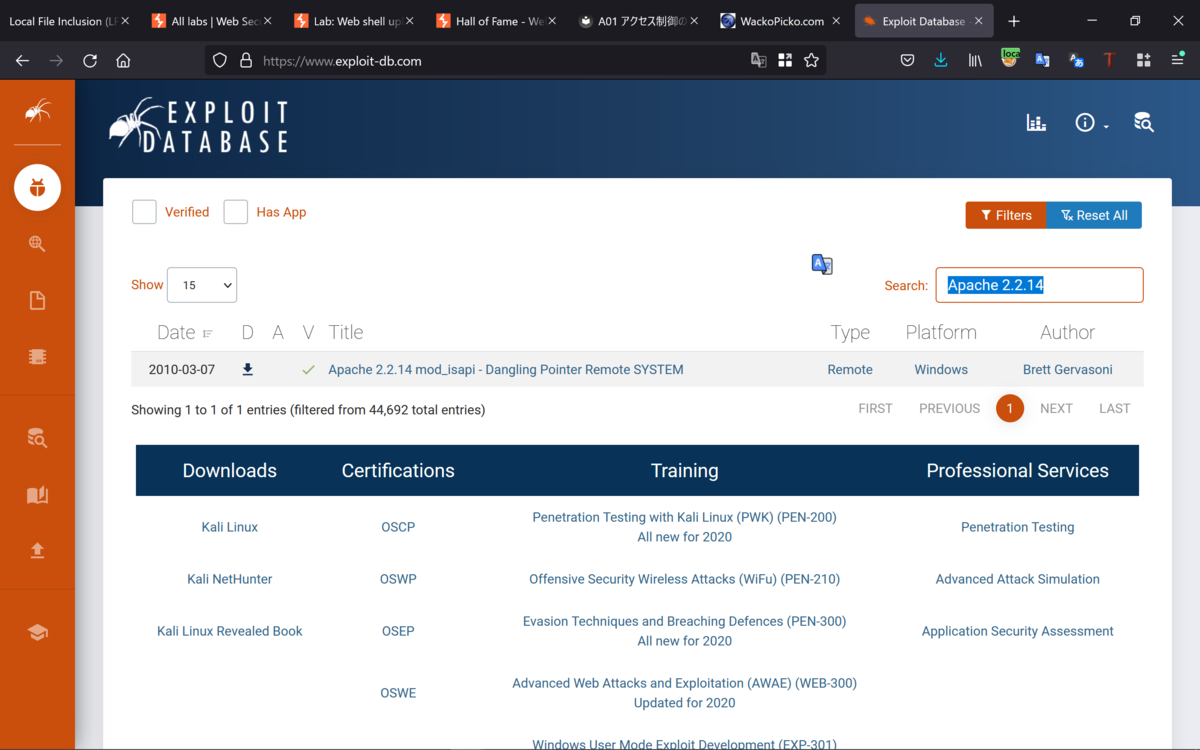Toggle the Verified checkbox
The image size is (1200, 750).
pyautogui.click(x=144, y=212)
